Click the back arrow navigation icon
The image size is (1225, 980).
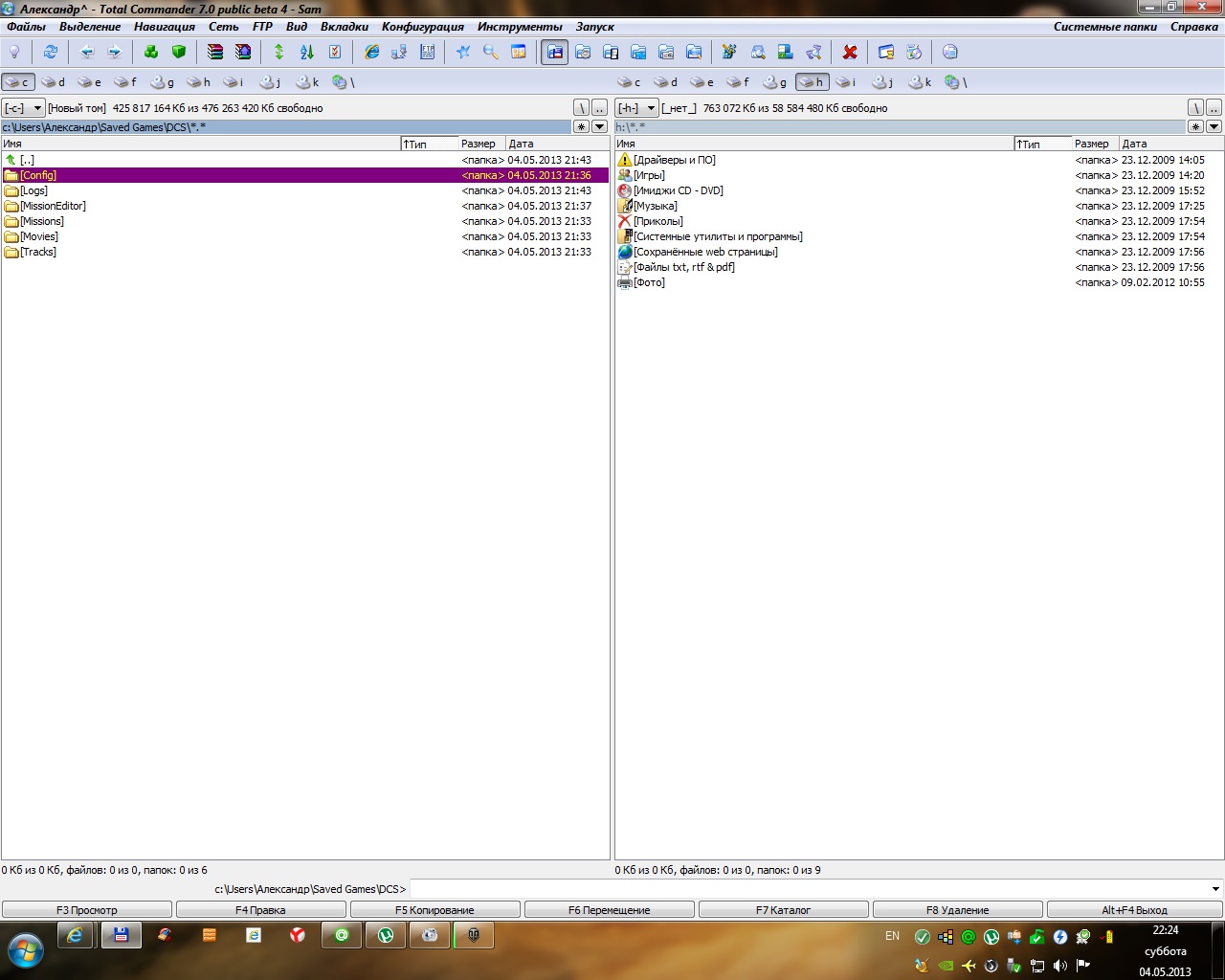pyautogui.click(x=87, y=52)
